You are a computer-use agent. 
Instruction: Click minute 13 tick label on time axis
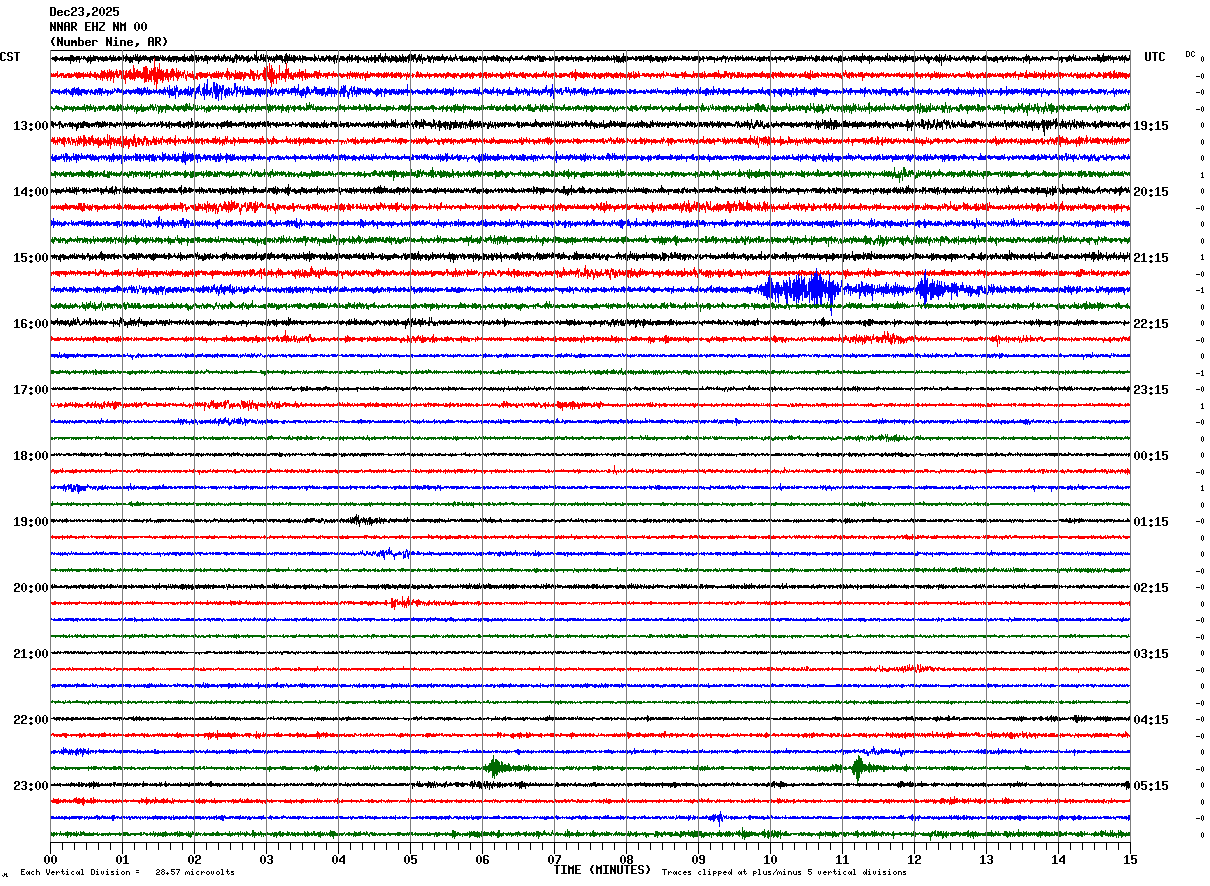pos(986,860)
